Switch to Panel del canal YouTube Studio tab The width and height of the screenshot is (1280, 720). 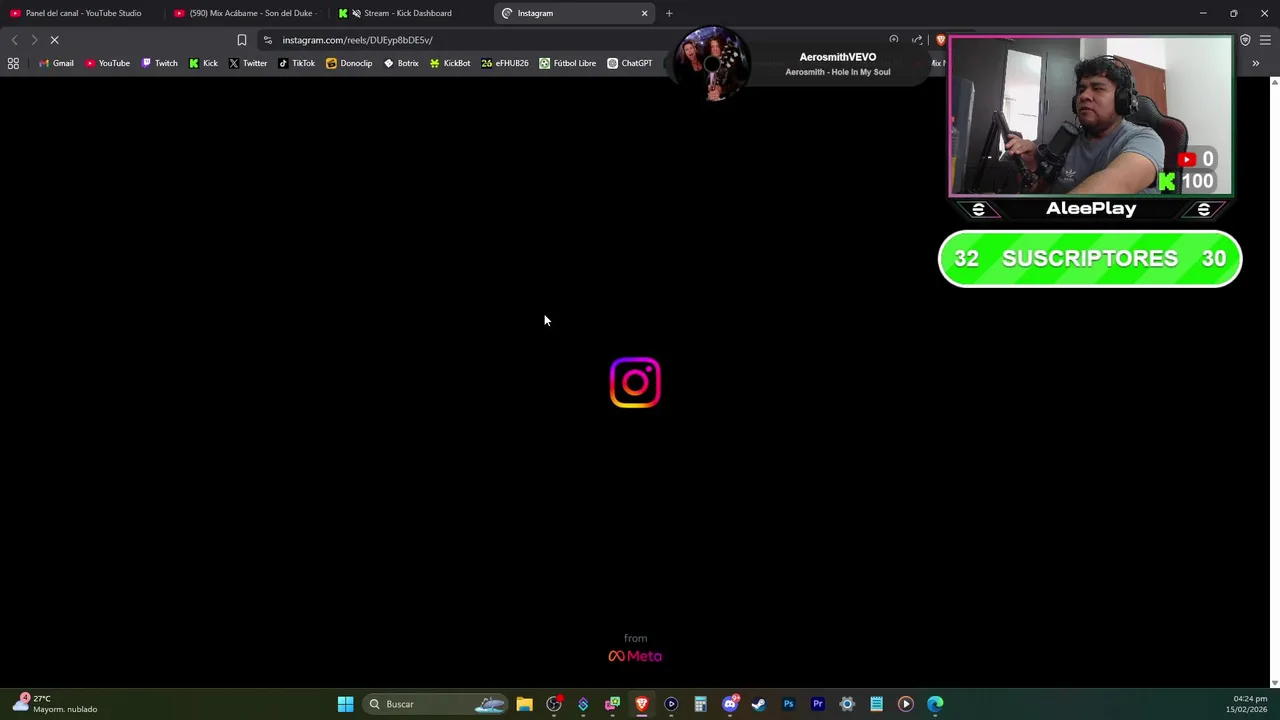click(82, 13)
